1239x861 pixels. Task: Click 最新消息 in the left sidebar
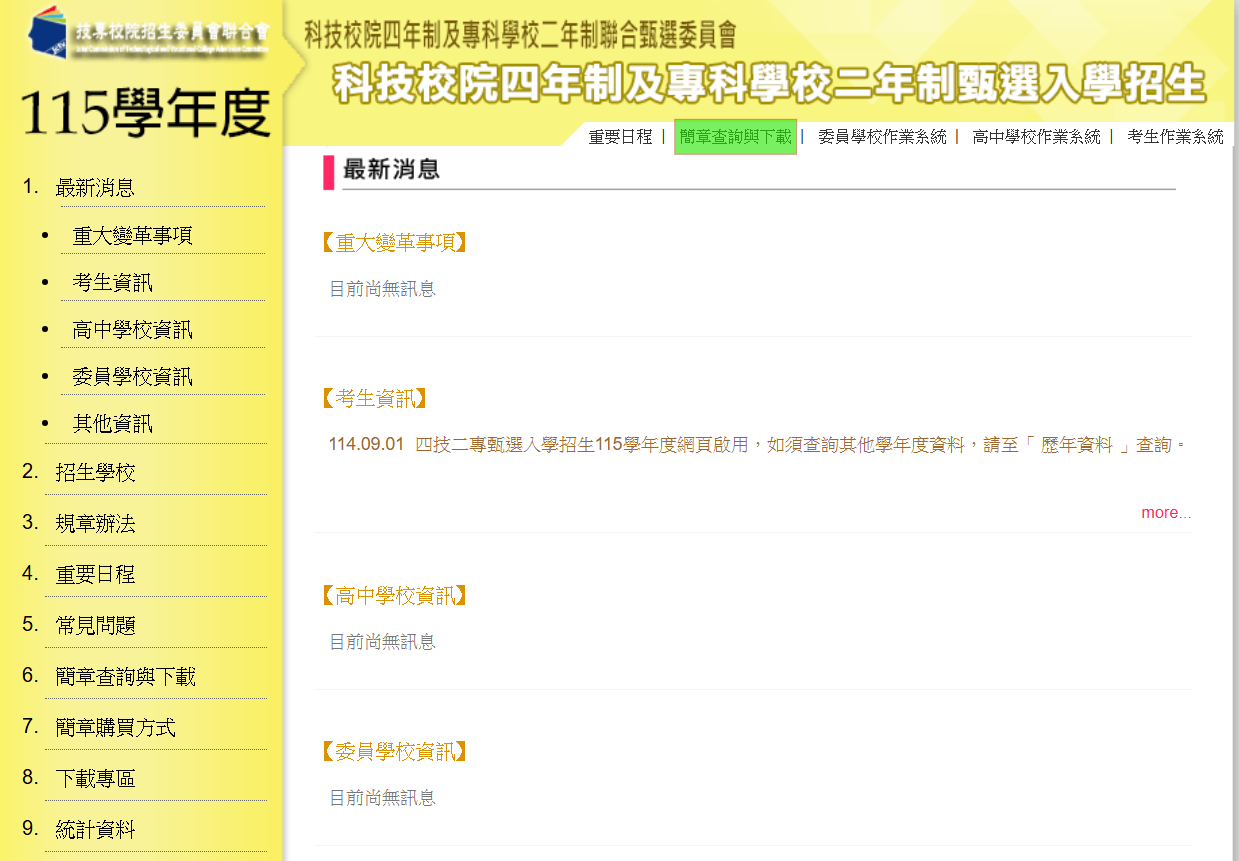point(95,188)
